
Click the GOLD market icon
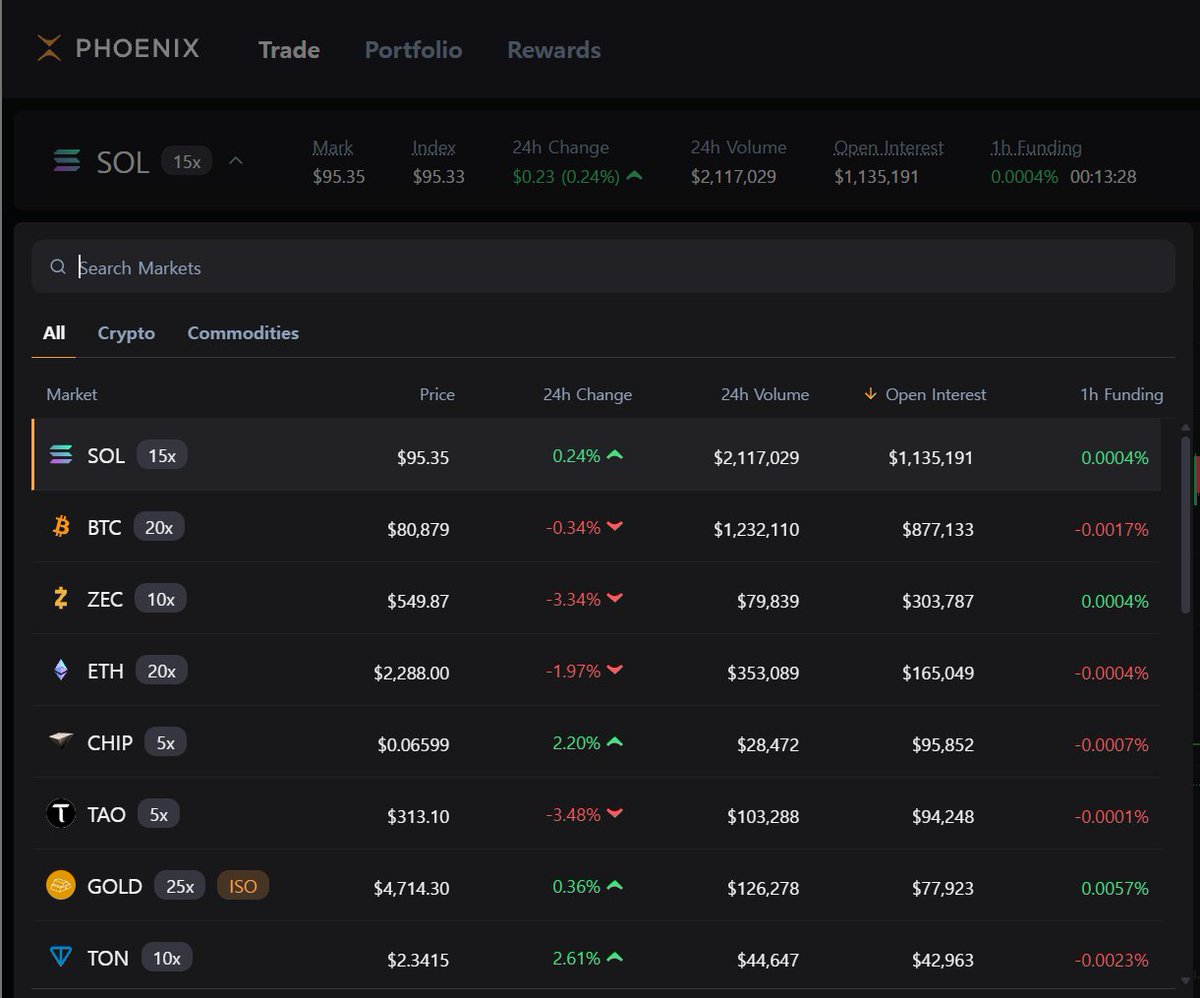(61, 885)
